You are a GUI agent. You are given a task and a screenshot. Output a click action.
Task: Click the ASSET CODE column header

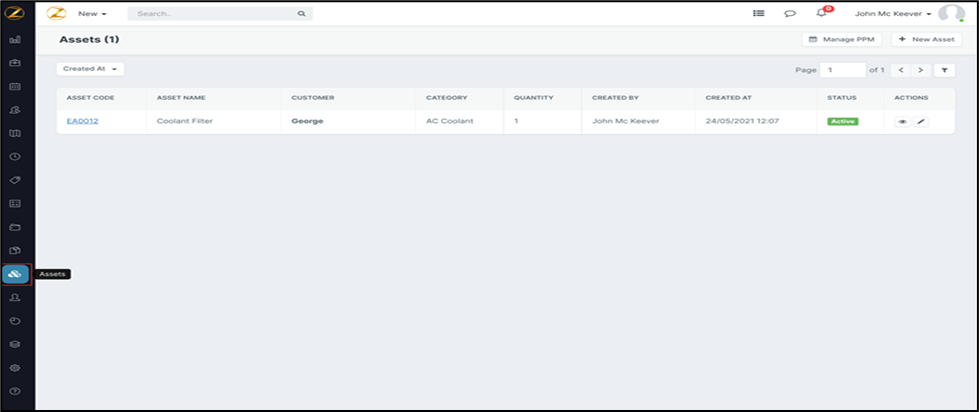91,98
